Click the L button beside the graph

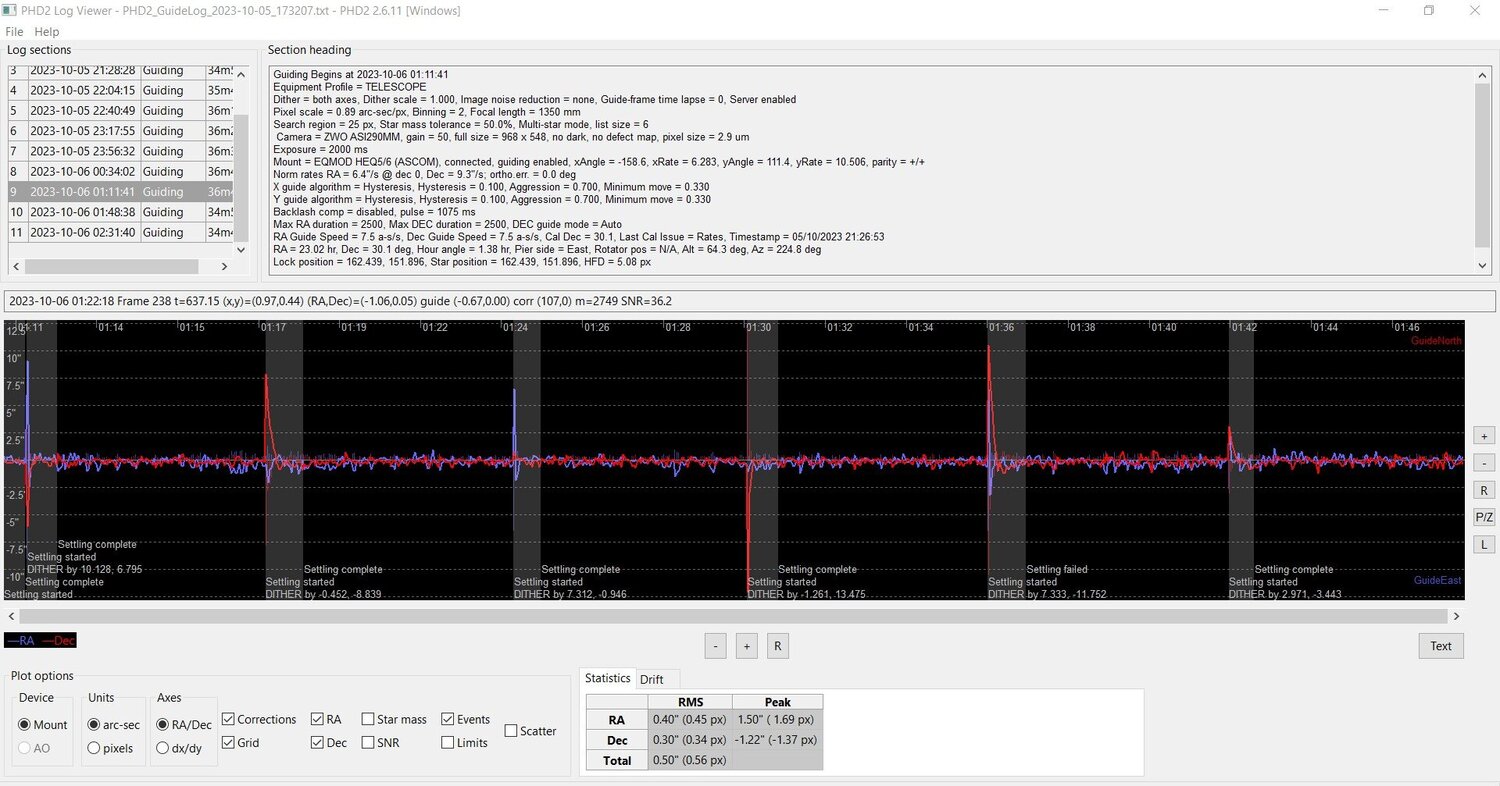[1484, 544]
